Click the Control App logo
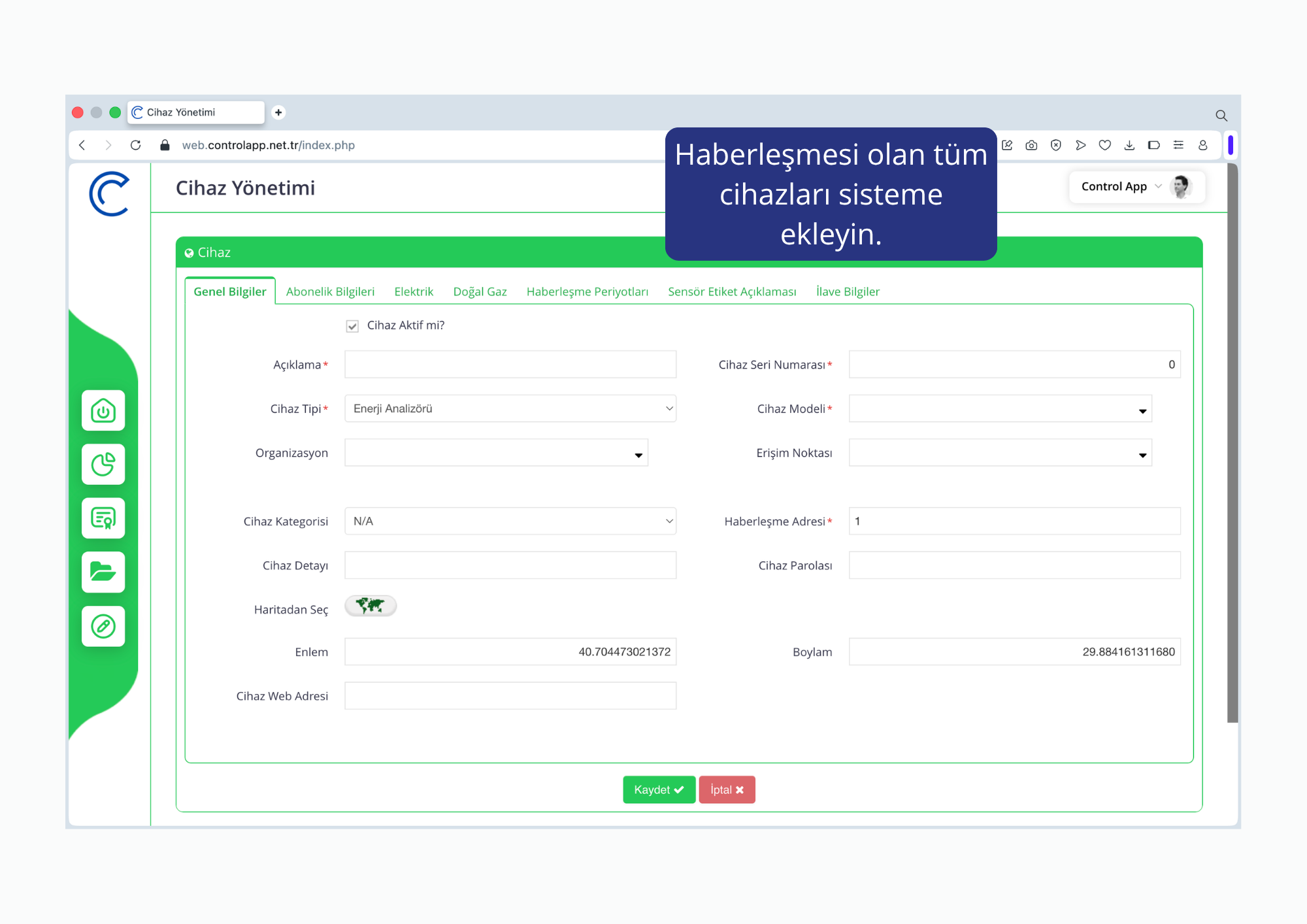Viewport: 1307px width, 924px height. click(109, 193)
